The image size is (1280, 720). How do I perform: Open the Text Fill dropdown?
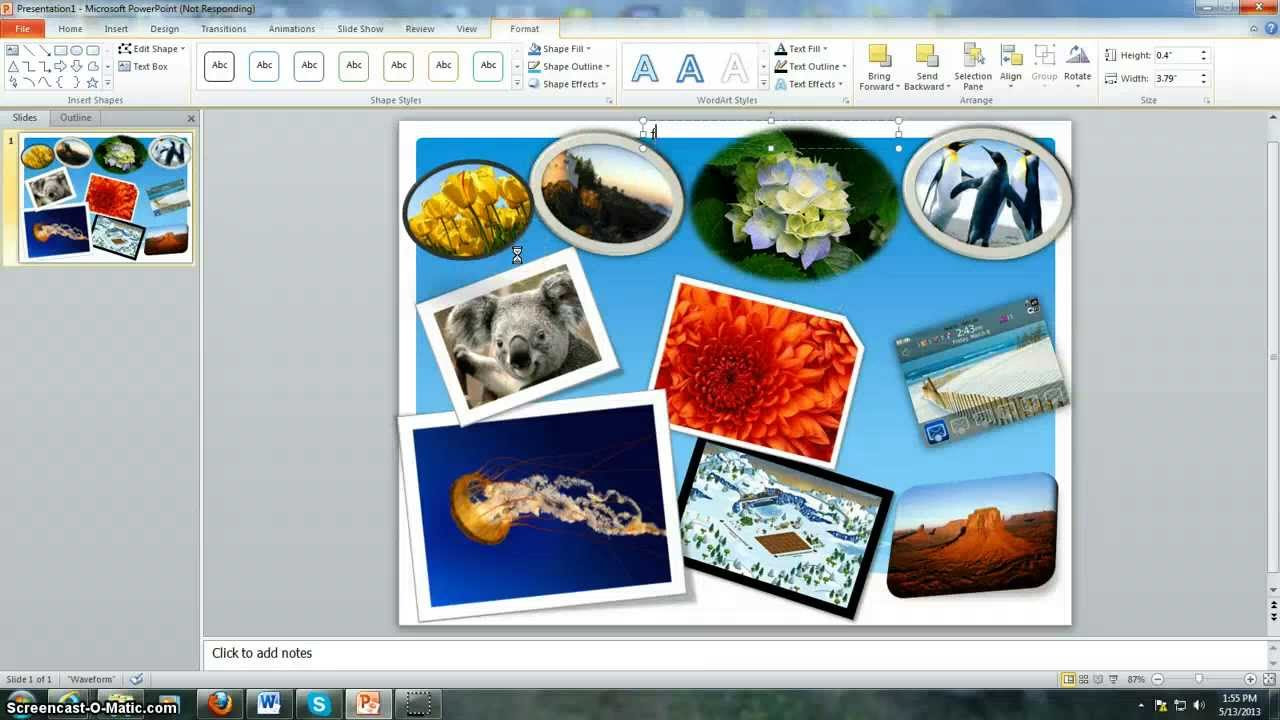[802, 48]
